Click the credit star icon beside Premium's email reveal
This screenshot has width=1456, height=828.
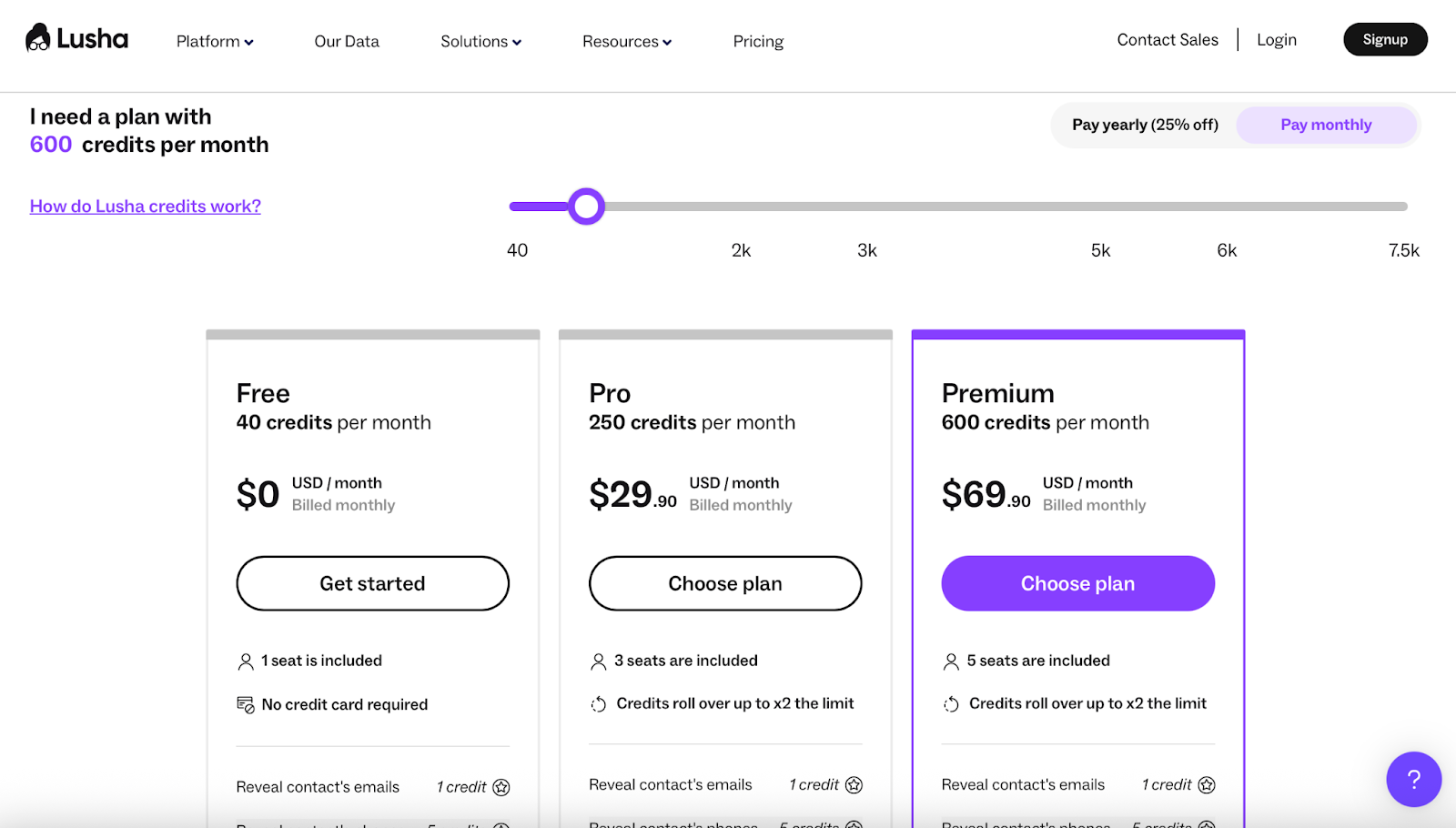click(1206, 783)
